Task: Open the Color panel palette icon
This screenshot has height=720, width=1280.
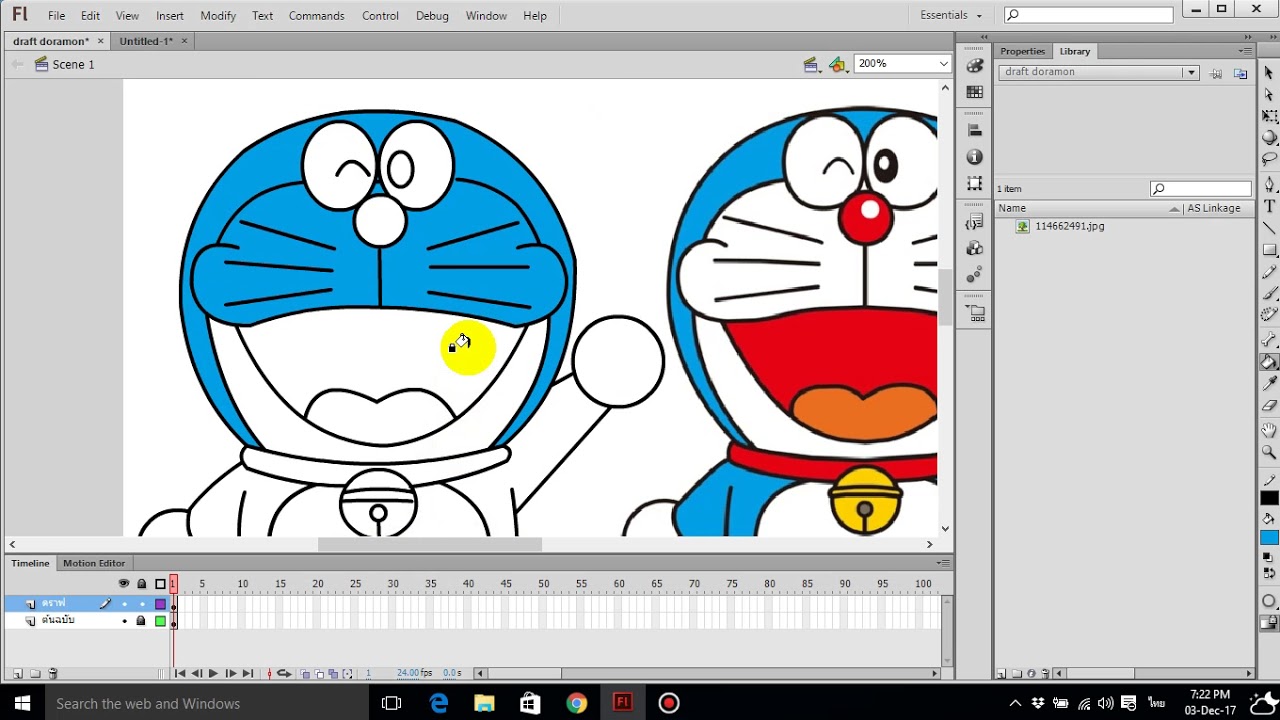Action: pyautogui.click(x=975, y=66)
